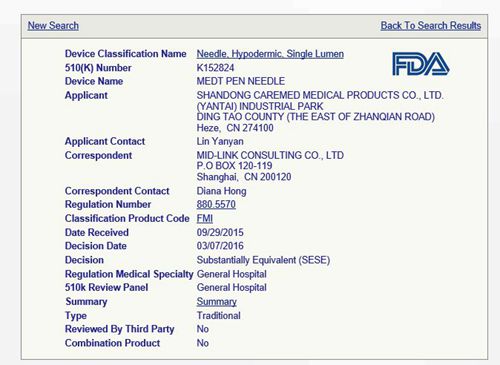Click the Device Classification Name label
500x365 pixels.
126,54
